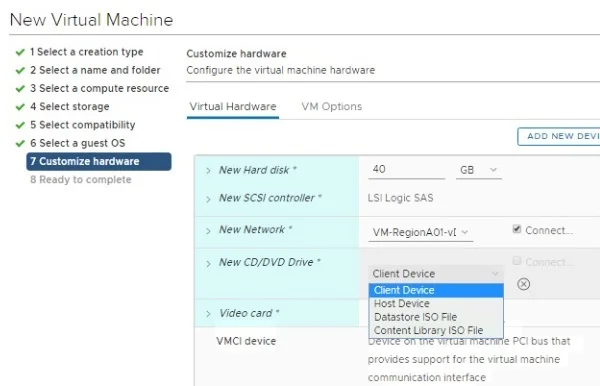Viewport: 600px width, 386px height.
Task: Choose Client Device from the list
Action: tap(436, 290)
